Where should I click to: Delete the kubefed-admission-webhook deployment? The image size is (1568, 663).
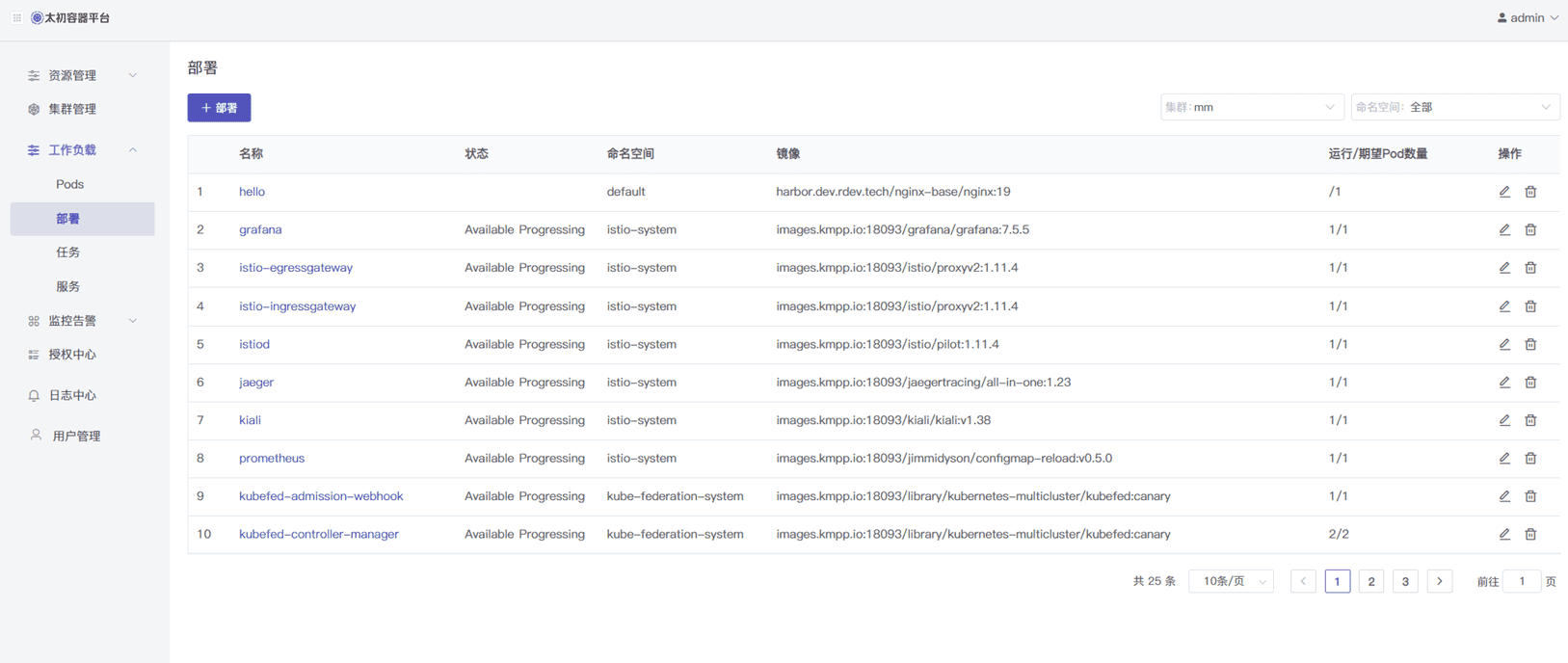pos(1530,496)
